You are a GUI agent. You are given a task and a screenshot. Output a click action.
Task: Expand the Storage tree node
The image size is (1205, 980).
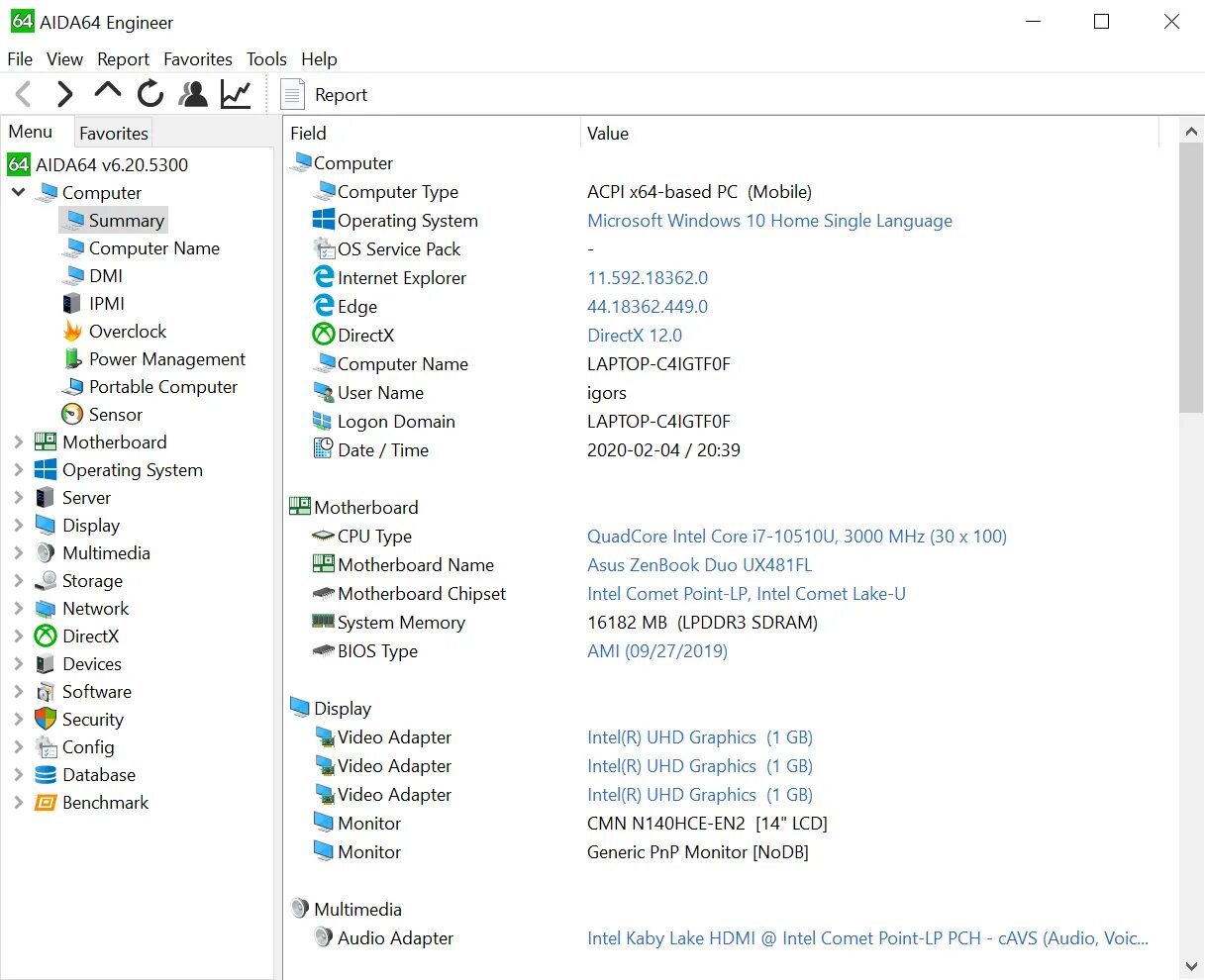coord(18,581)
